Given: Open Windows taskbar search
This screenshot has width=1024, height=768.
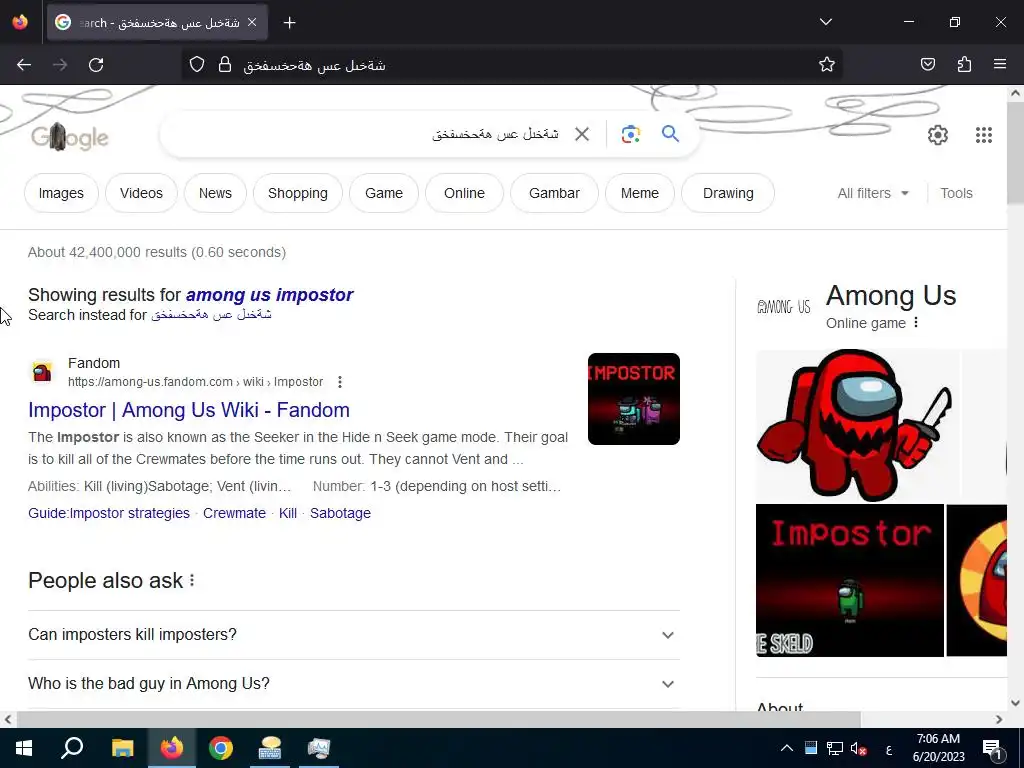Looking at the screenshot, I should 72,748.
